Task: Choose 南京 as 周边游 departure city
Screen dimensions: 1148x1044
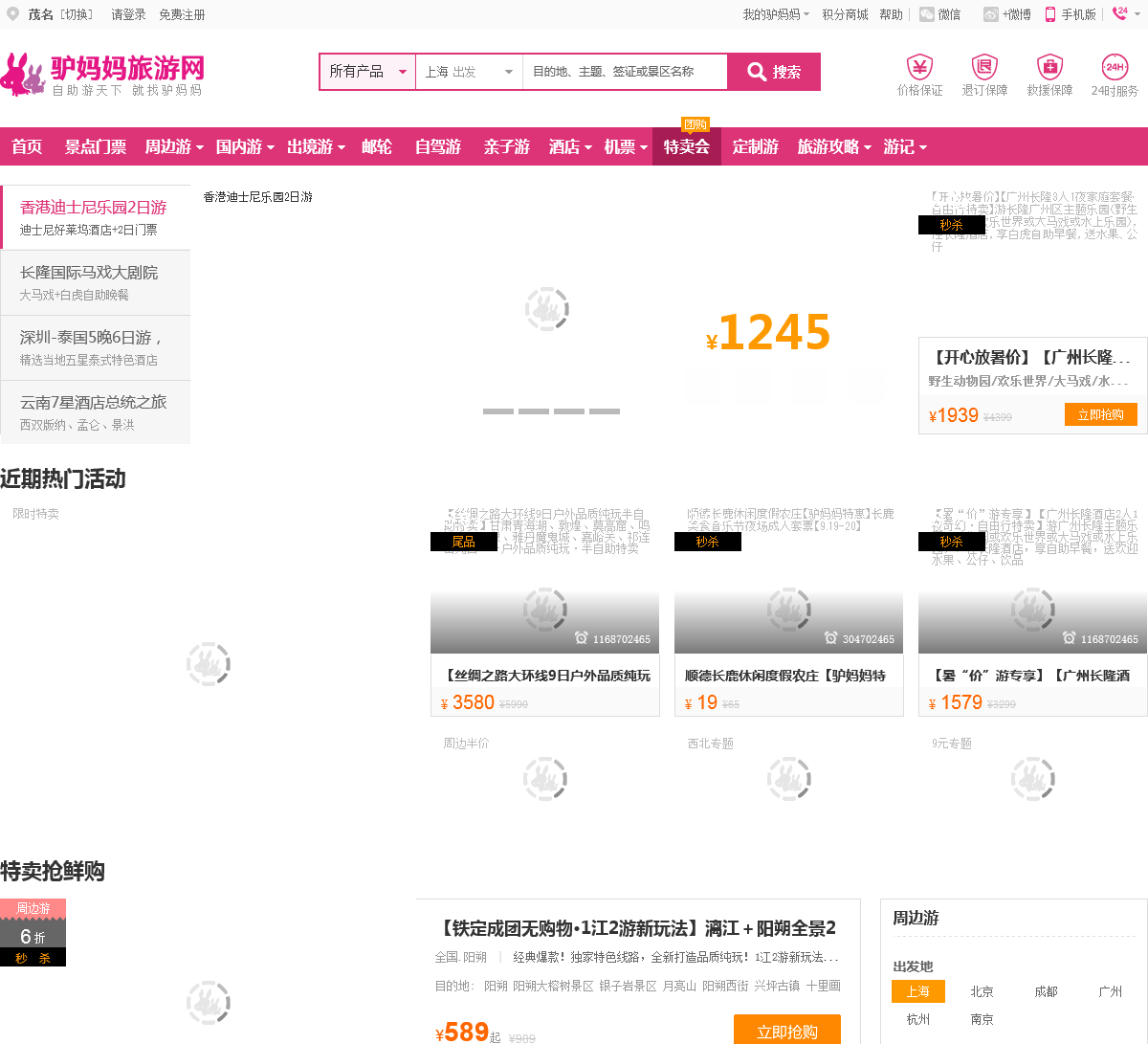Action: click(x=982, y=1019)
